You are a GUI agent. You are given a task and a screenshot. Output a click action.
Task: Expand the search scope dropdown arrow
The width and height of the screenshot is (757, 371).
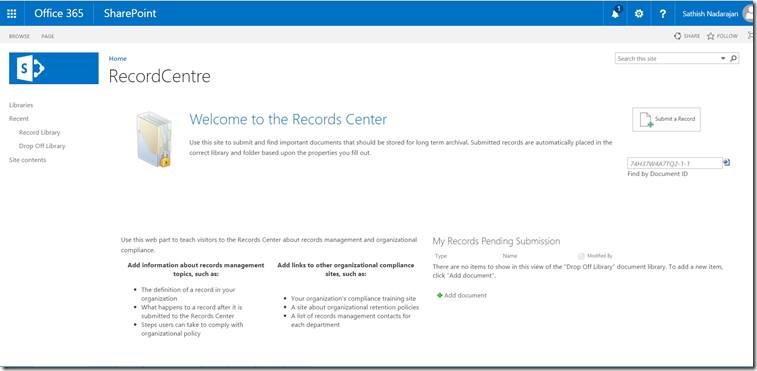coord(723,58)
